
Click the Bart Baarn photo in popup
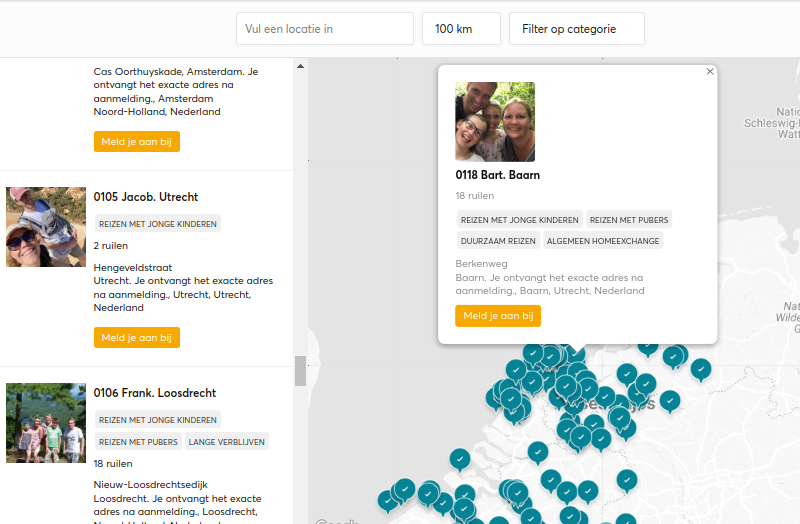click(x=495, y=122)
